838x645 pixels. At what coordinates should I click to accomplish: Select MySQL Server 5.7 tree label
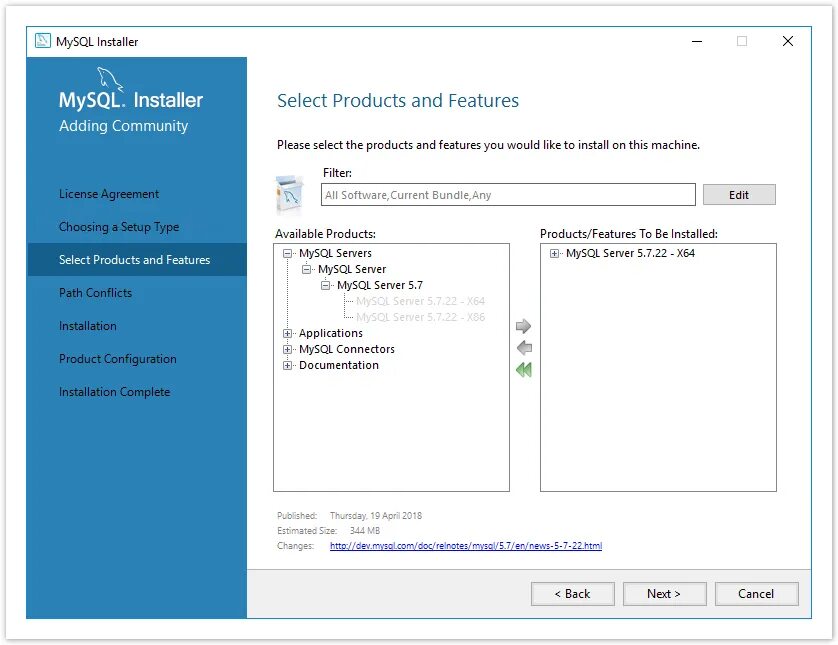[380, 285]
